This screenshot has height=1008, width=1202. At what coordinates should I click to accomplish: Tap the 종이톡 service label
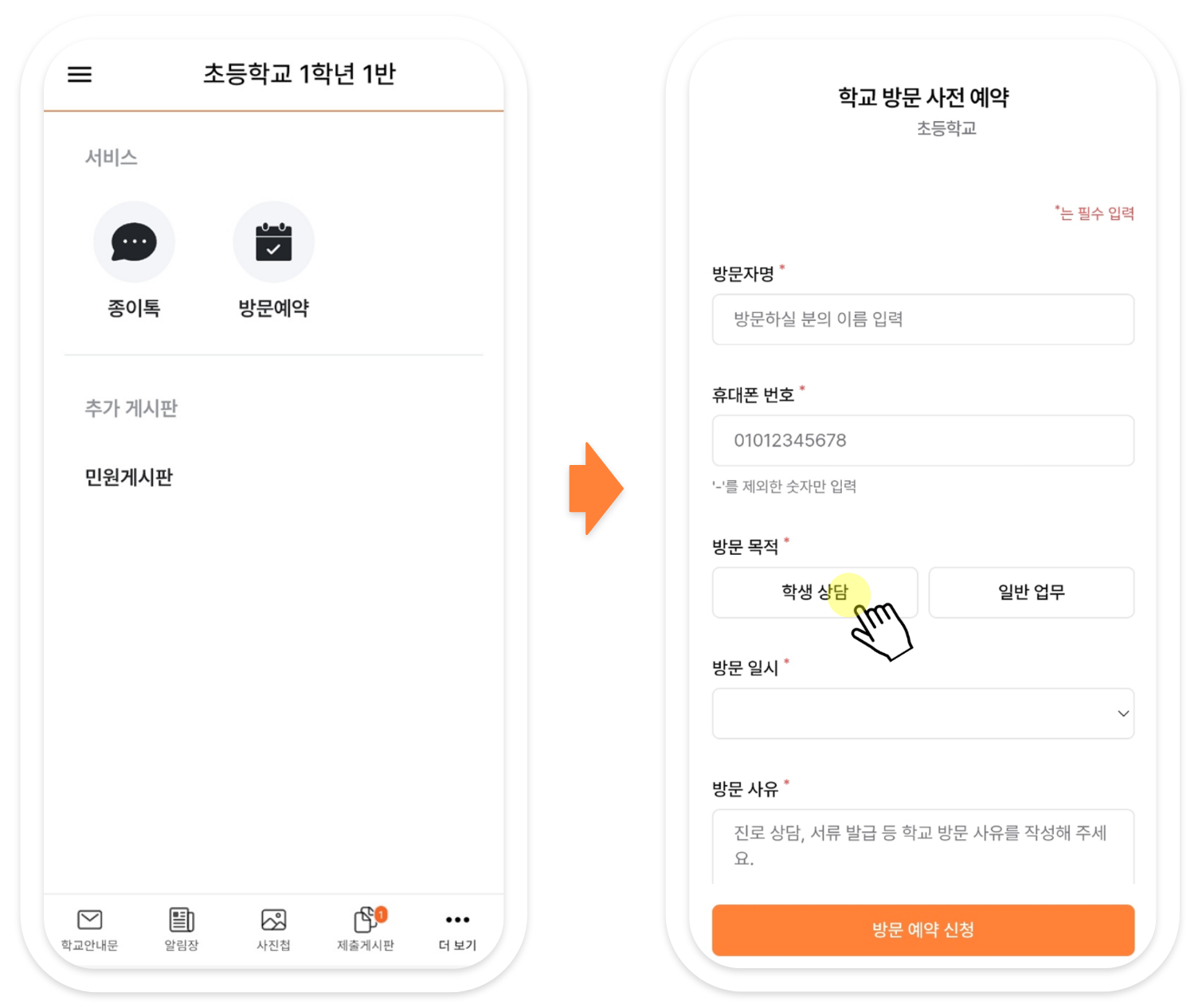[134, 308]
